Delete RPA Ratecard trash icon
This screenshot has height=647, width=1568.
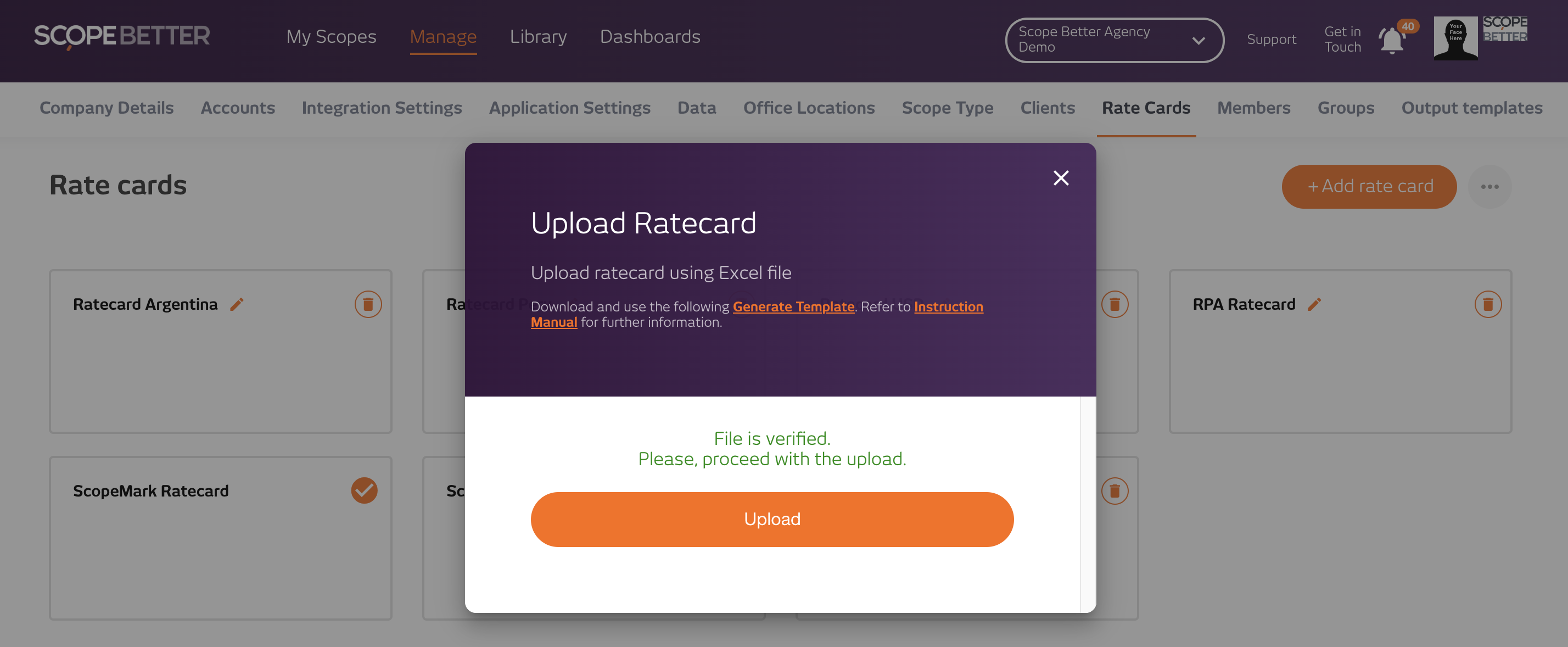1488,304
